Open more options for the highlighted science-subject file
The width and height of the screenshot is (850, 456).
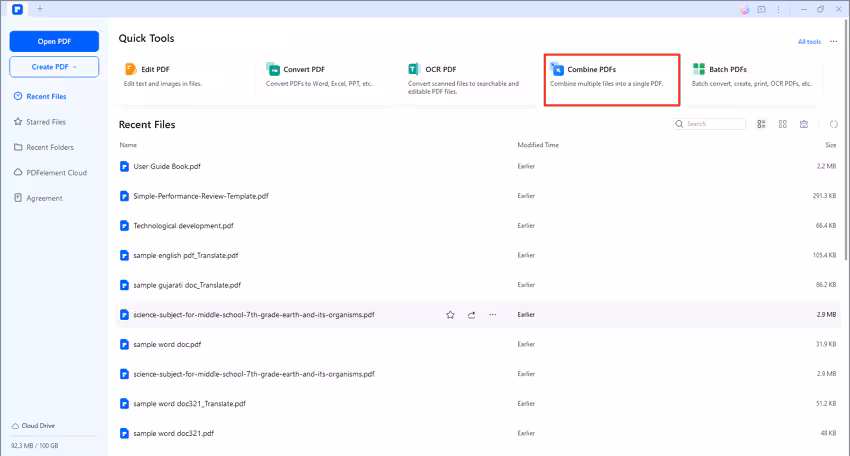[492, 315]
